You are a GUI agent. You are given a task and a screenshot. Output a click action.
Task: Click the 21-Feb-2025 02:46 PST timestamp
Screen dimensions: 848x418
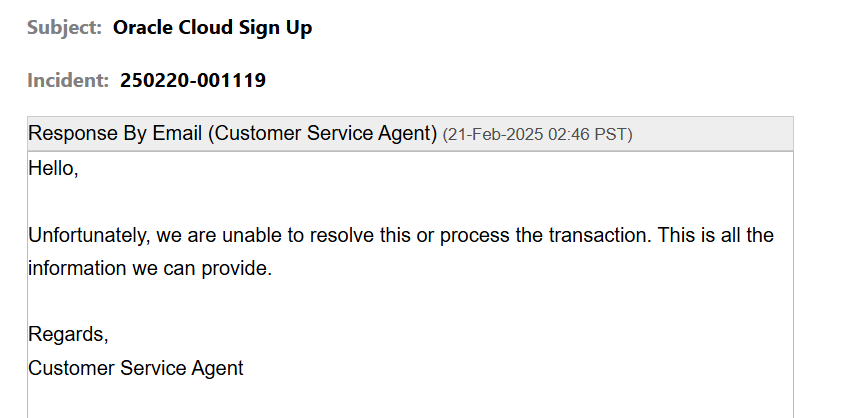pyautogui.click(x=538, y=135)
